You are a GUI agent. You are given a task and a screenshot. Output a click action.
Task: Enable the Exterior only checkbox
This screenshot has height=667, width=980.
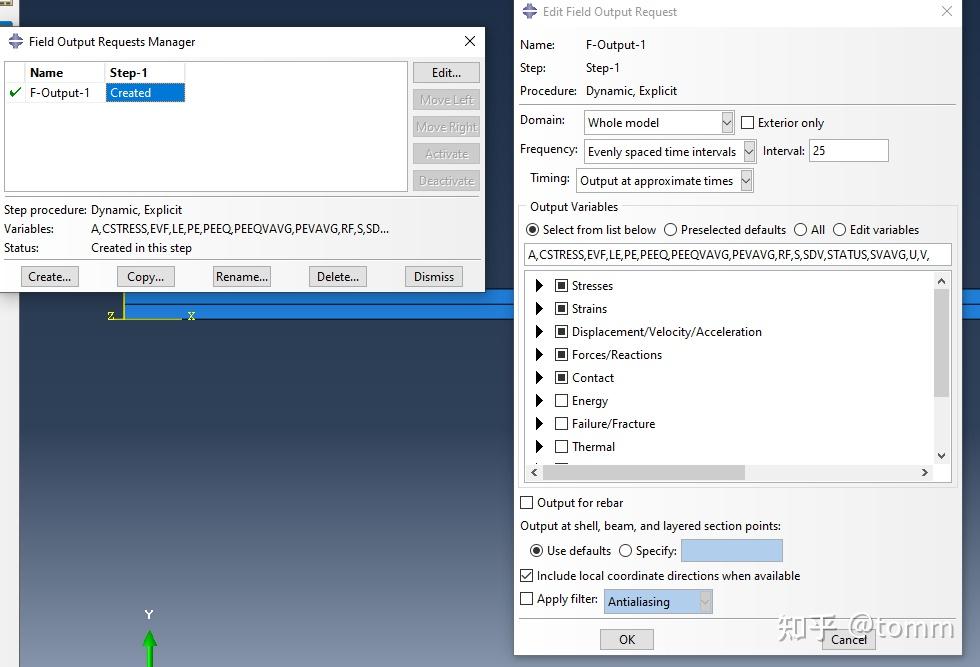(x=748, y=122)
